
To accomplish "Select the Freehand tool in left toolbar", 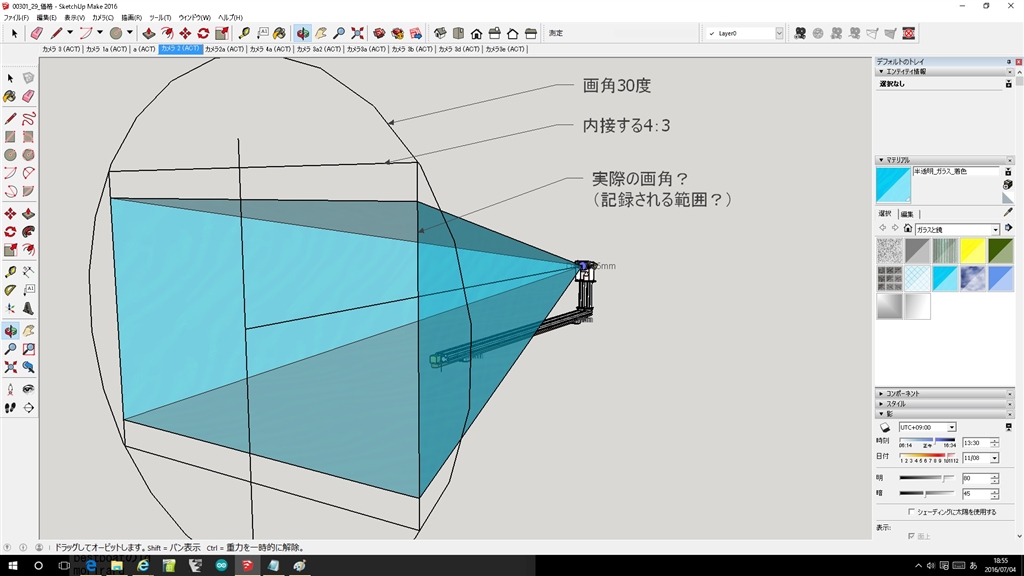I will 28,119.
